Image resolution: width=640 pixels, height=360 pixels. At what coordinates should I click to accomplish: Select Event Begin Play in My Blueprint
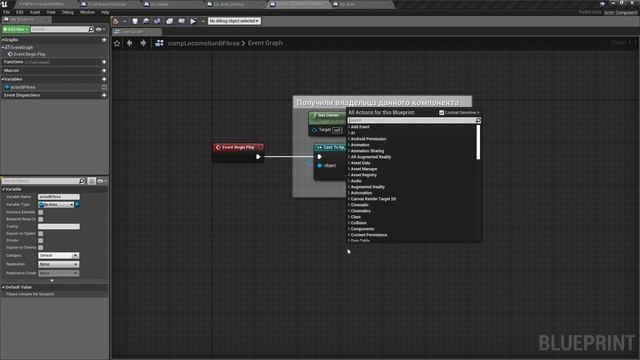pyautogui.click(x=29, y=54)
